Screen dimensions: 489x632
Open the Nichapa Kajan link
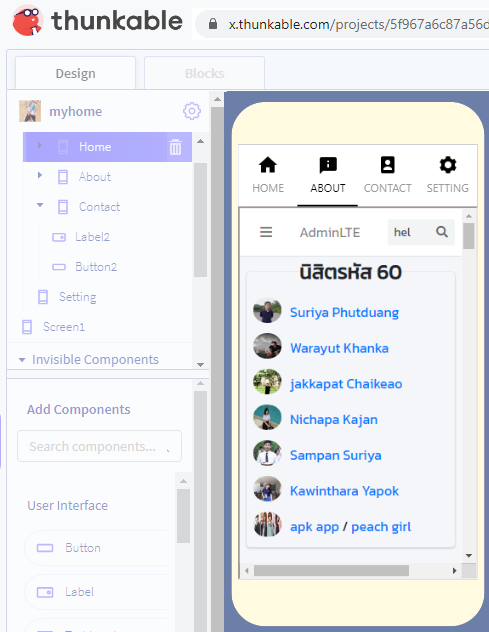click(334, 420)
